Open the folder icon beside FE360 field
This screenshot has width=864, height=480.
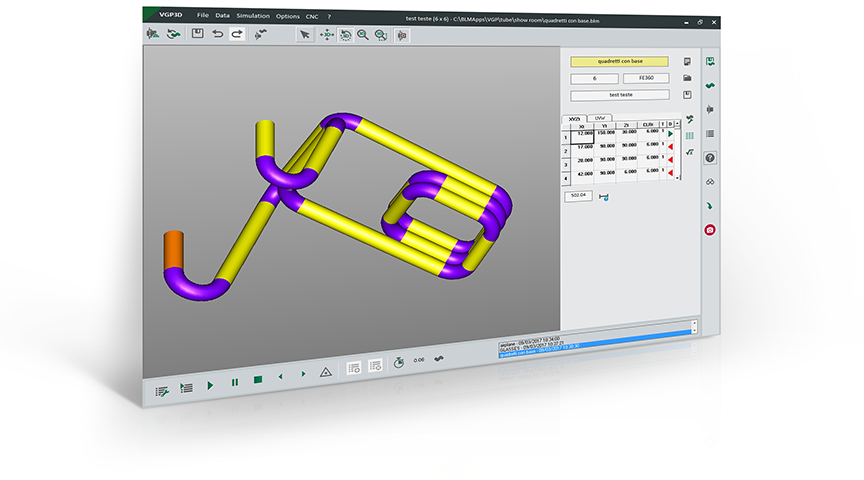click(688, 78)
